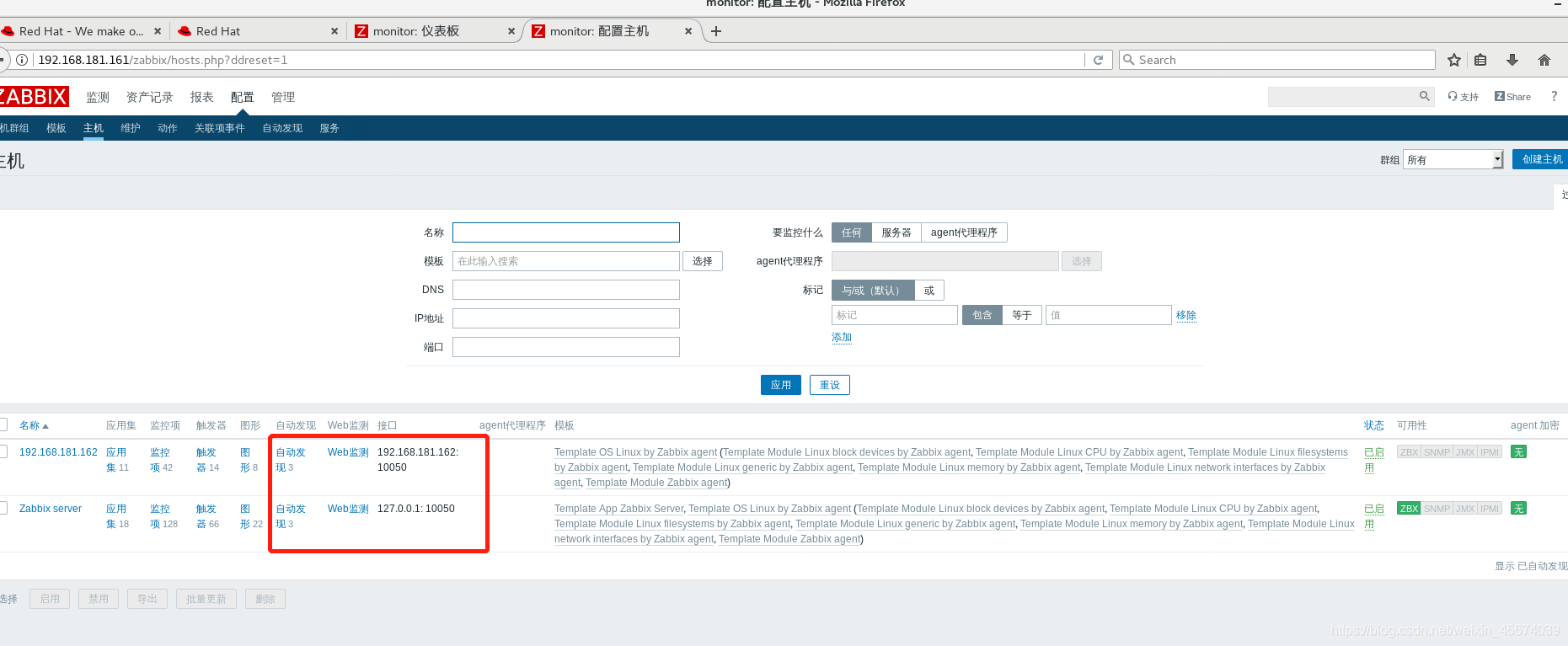Tick select-all checkbox in table header
This screenshot has width=1568, height=646.
3,424
